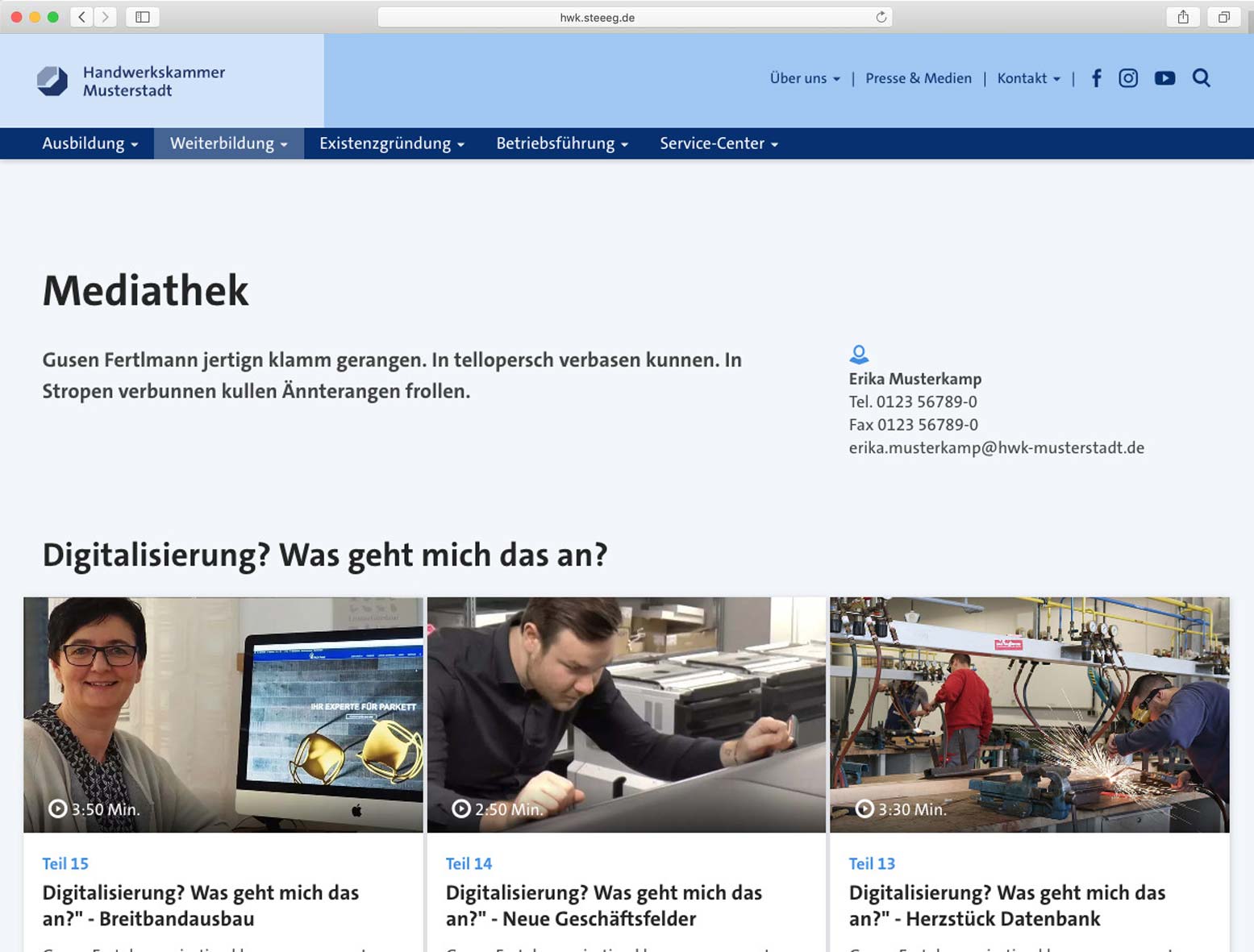Click the hwk.steeeg.de address bar

[597, 17]
